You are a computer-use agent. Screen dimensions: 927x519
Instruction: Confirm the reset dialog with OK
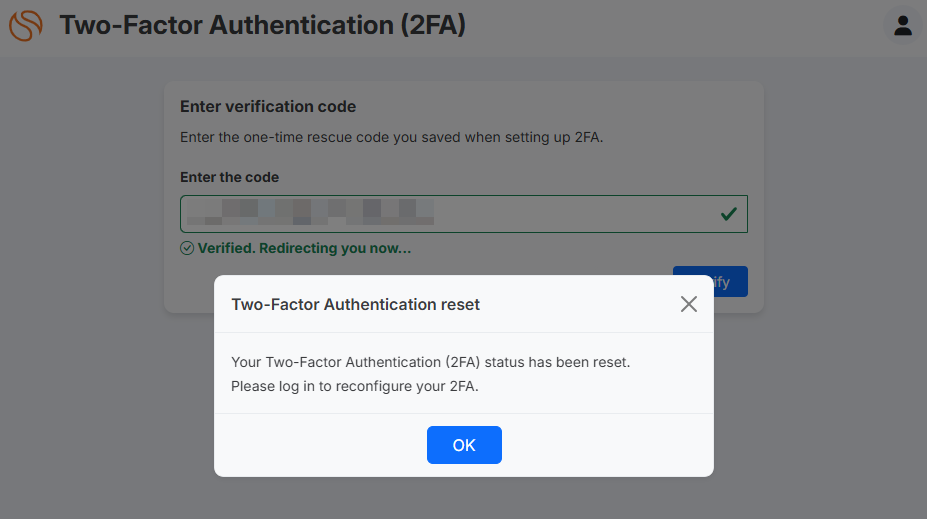pos(464,445)
